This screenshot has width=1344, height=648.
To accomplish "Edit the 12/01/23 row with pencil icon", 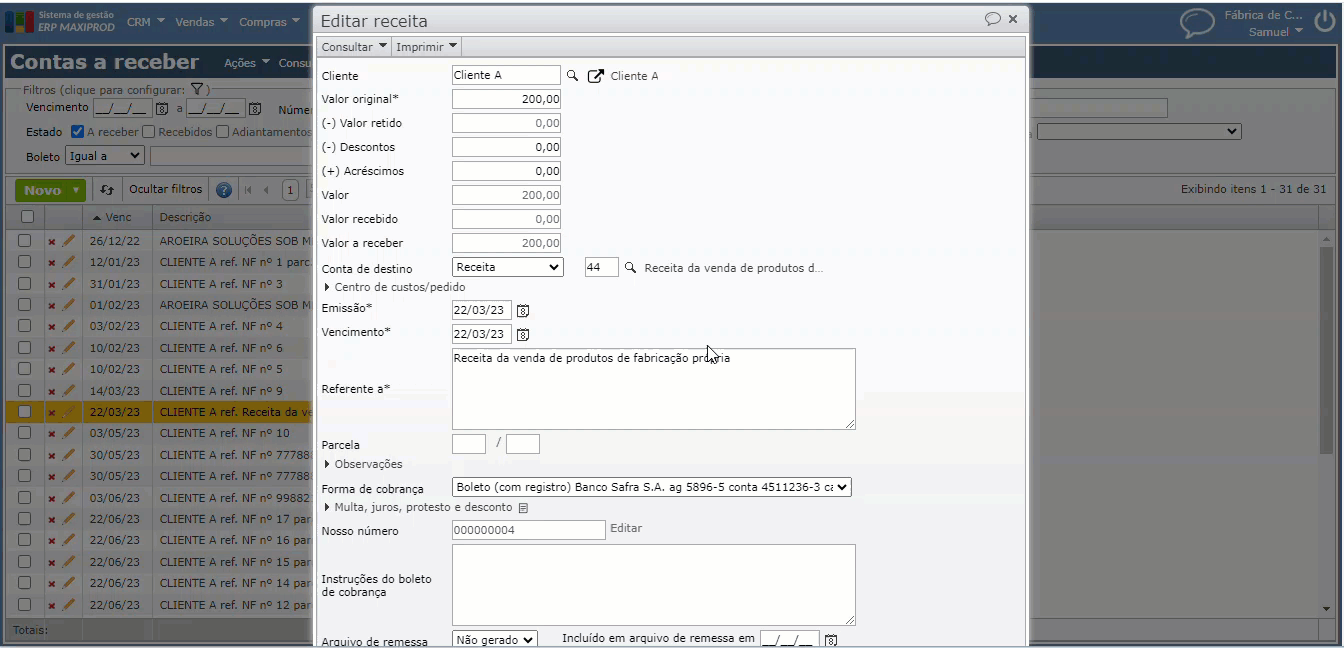I will coord(68,262).
